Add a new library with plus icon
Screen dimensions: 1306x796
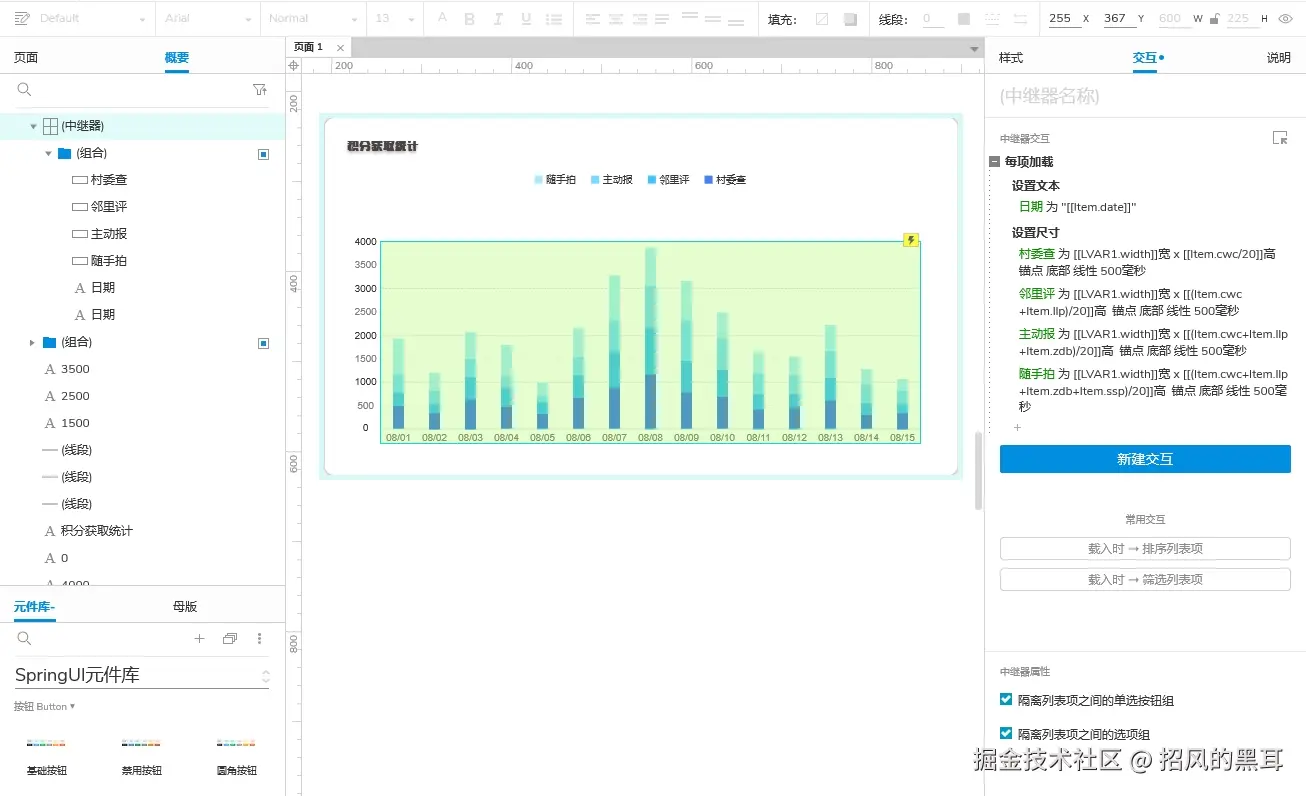(199, 638)
